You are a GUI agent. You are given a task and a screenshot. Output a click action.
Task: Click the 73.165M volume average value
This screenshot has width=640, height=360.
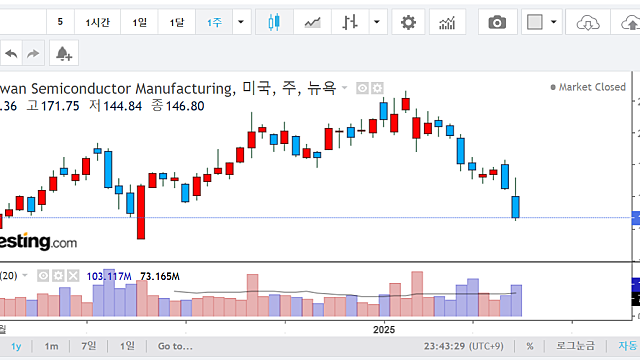(x=160, y=276)
